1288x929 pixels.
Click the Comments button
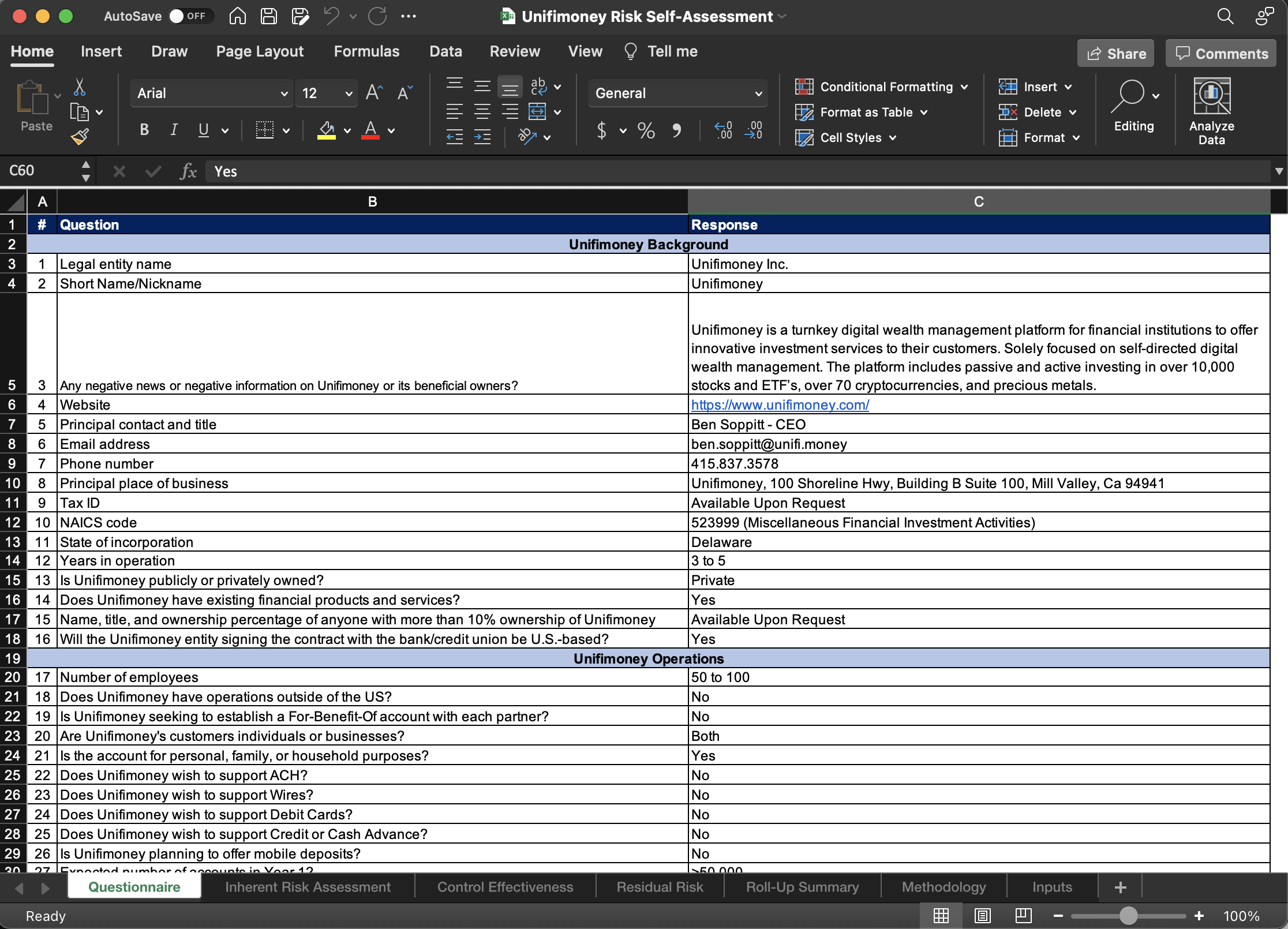click(1221, 54)
